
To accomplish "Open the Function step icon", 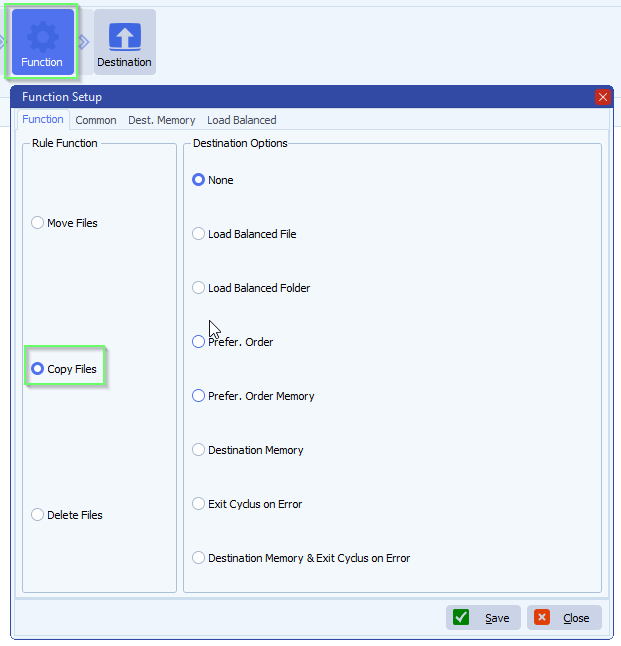I will pyautogui.click(x=42, y=42).
